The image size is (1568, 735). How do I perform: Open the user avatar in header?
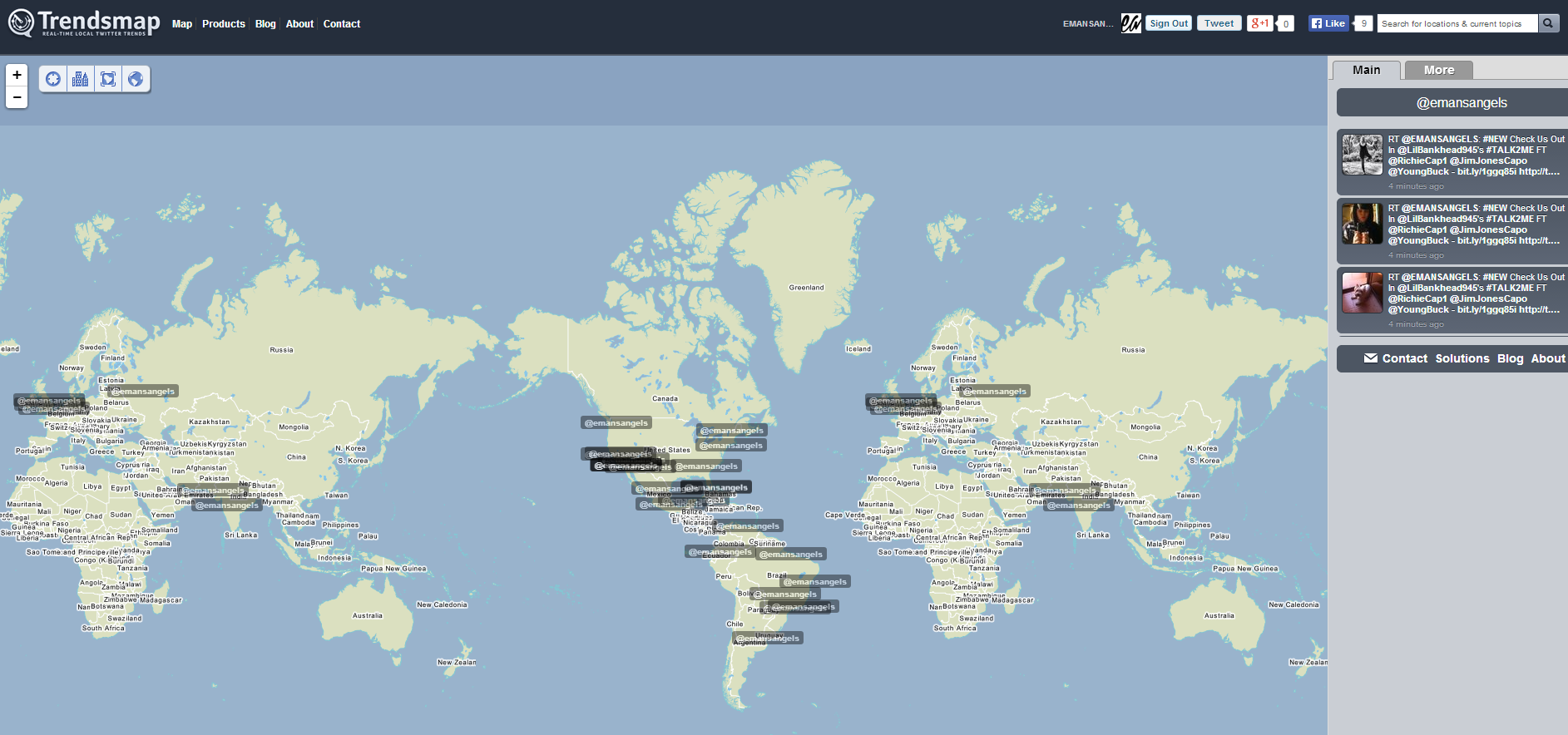pyautogui.click(x=1130, y=23)
